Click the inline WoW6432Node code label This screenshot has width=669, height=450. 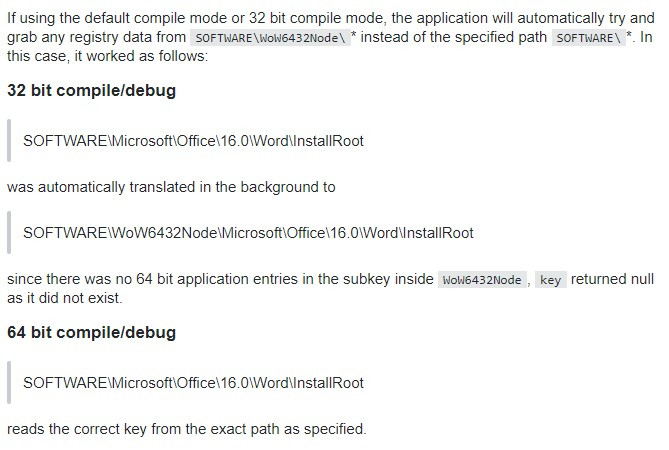click(x=482, y=280)
